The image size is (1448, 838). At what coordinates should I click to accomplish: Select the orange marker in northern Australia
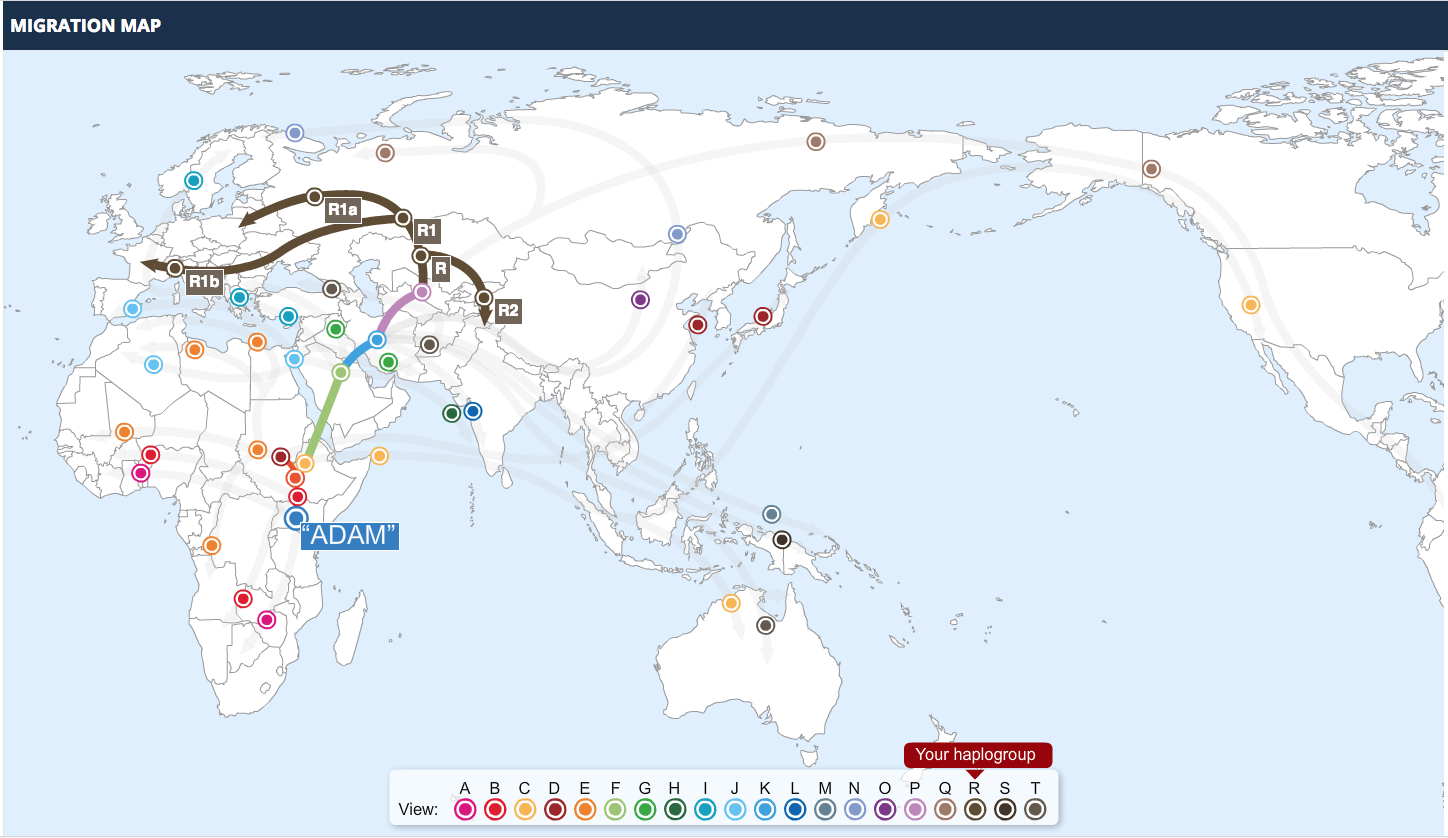[x=729, y=602]
